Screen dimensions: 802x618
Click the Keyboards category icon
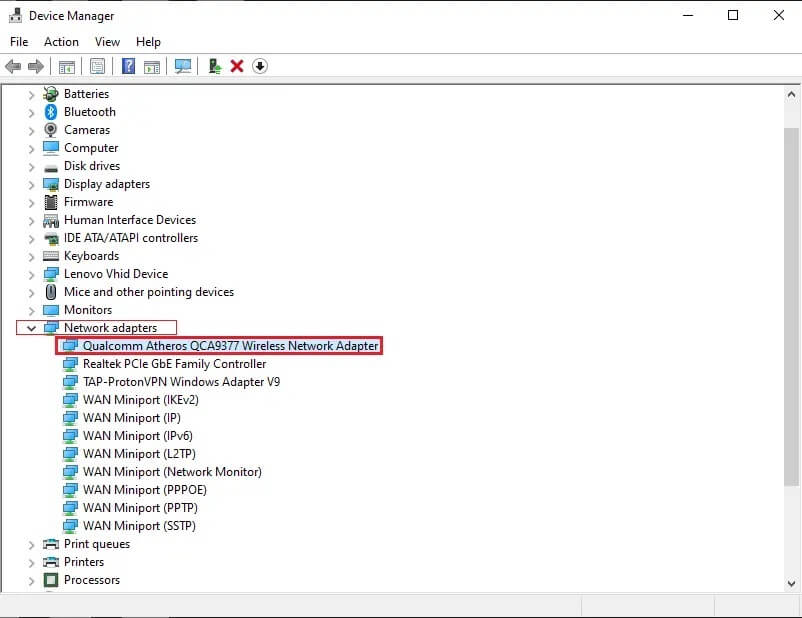point(51,256)
